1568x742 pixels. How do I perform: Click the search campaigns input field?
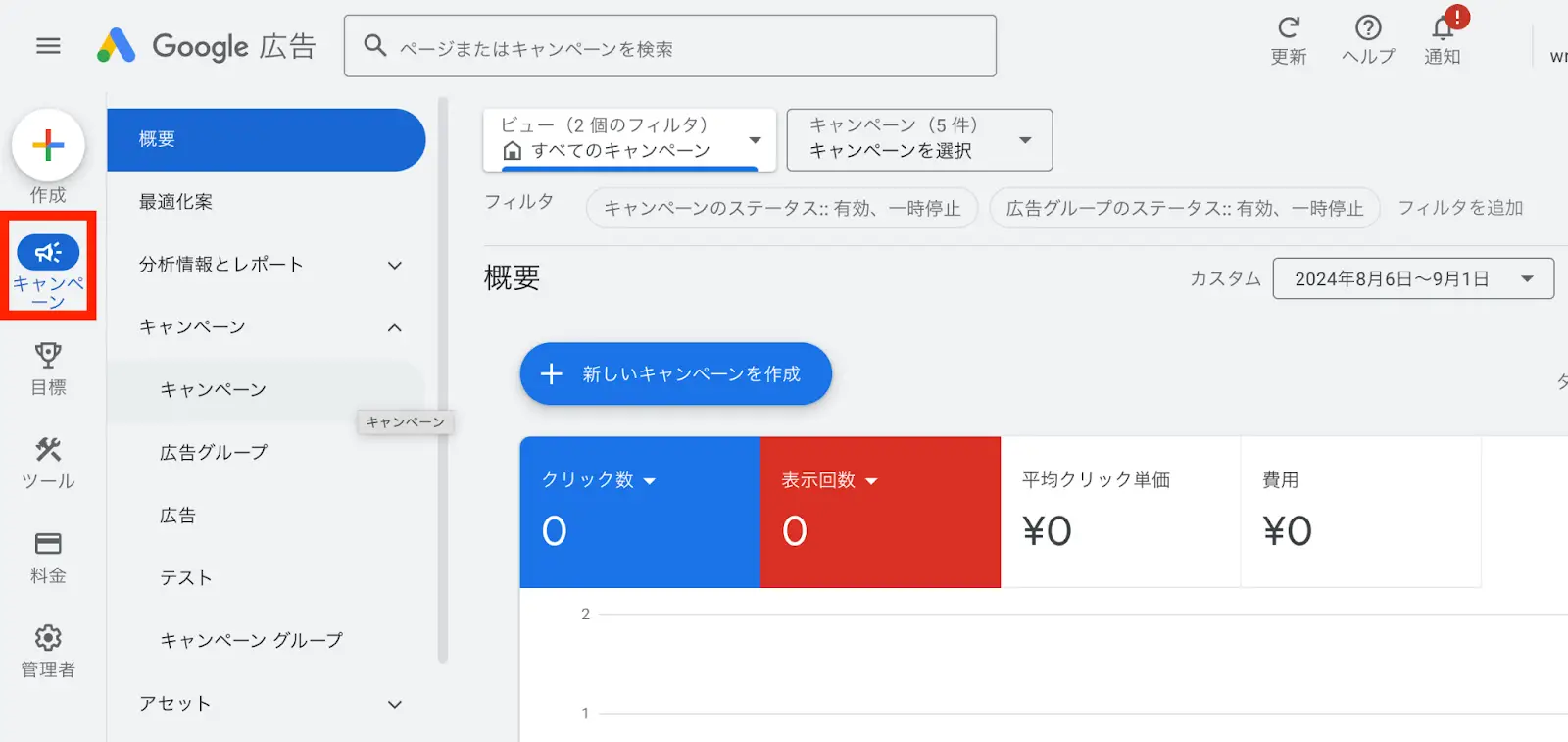pyautogui.click(x=670, y=46)
